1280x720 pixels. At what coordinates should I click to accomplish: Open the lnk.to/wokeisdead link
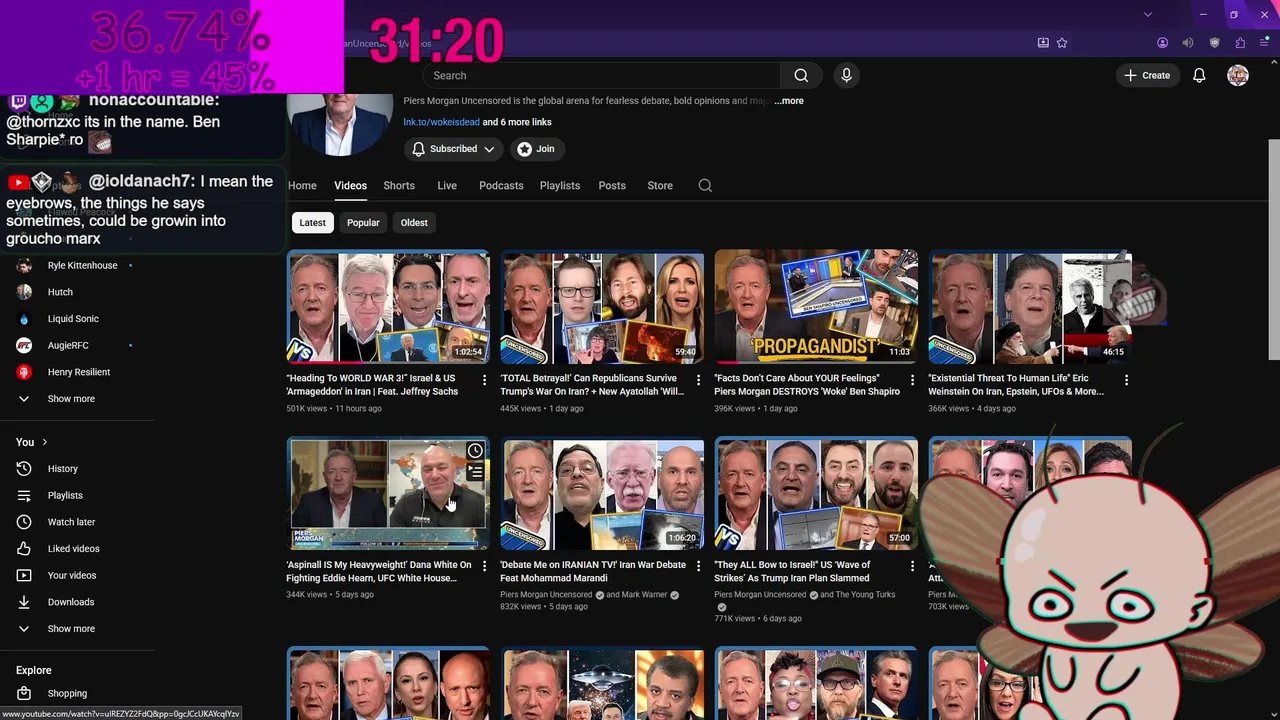441,122
